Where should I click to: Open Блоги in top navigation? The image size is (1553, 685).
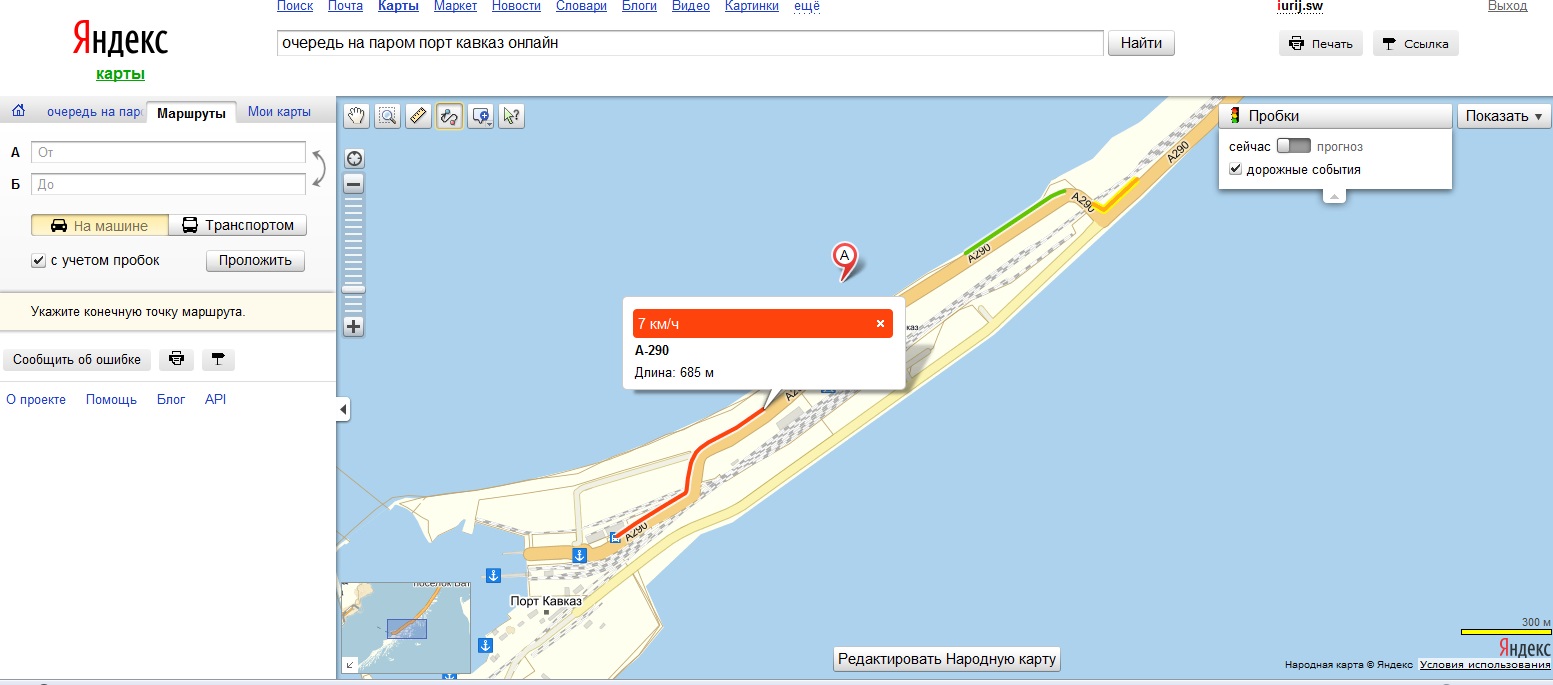[639, 6]
